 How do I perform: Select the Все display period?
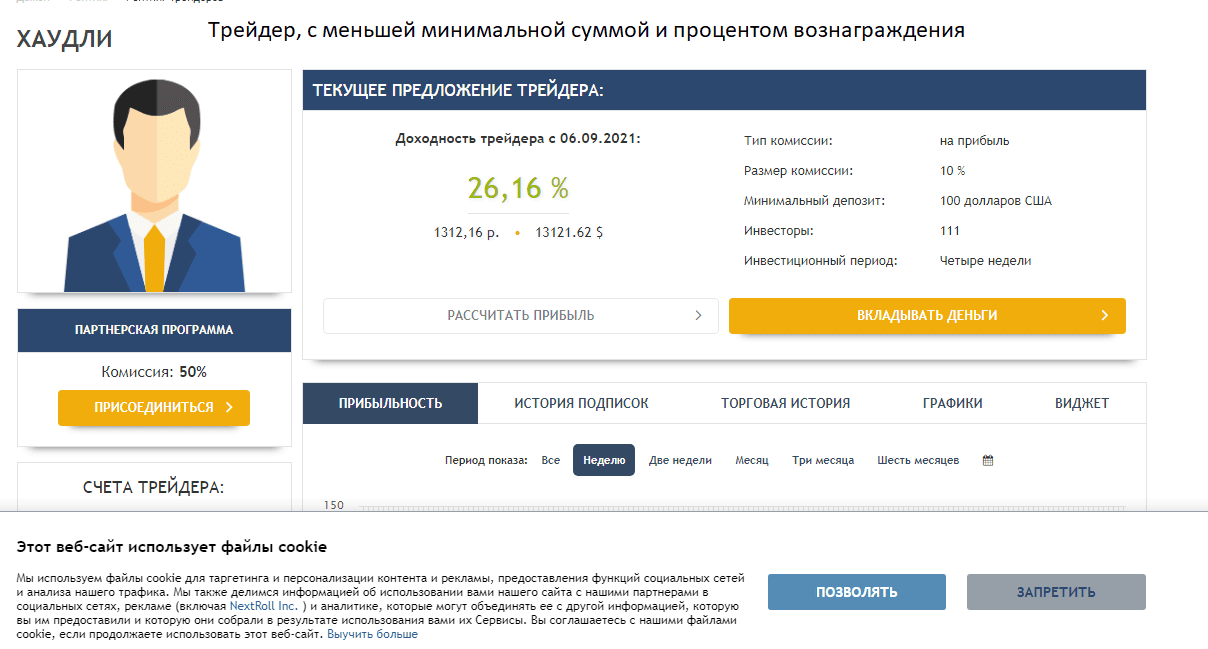(550, 460)
